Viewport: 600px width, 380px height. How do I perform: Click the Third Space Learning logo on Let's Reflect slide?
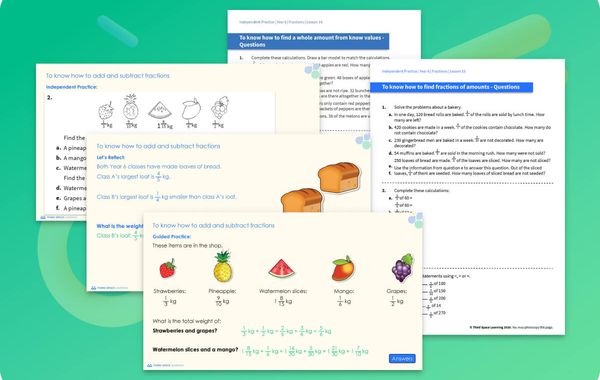pos(109,288)
